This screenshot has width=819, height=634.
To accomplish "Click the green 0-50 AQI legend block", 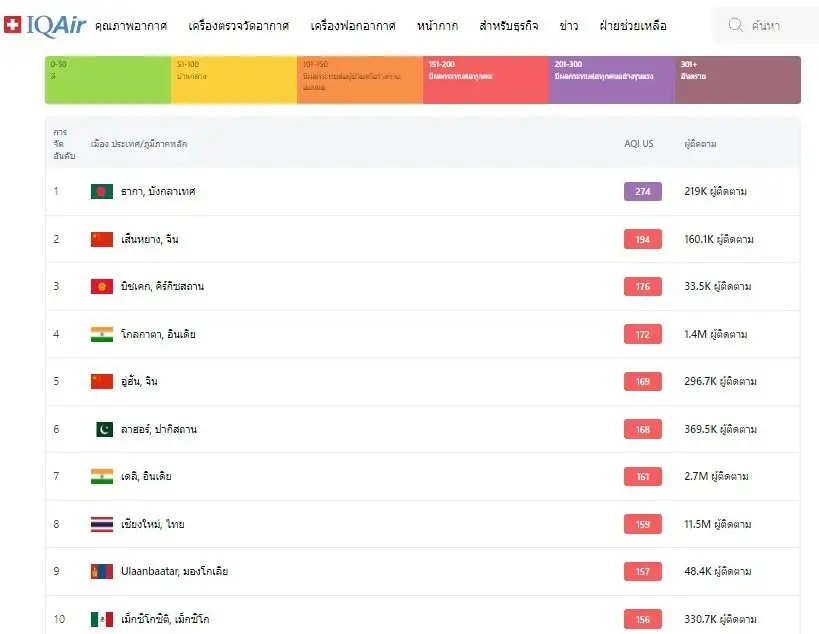I will tap(108, 80).
